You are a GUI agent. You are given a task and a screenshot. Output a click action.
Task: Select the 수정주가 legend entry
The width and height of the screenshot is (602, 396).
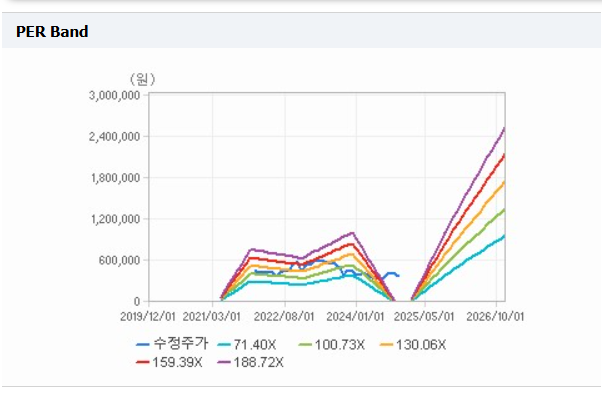point(172,344)
